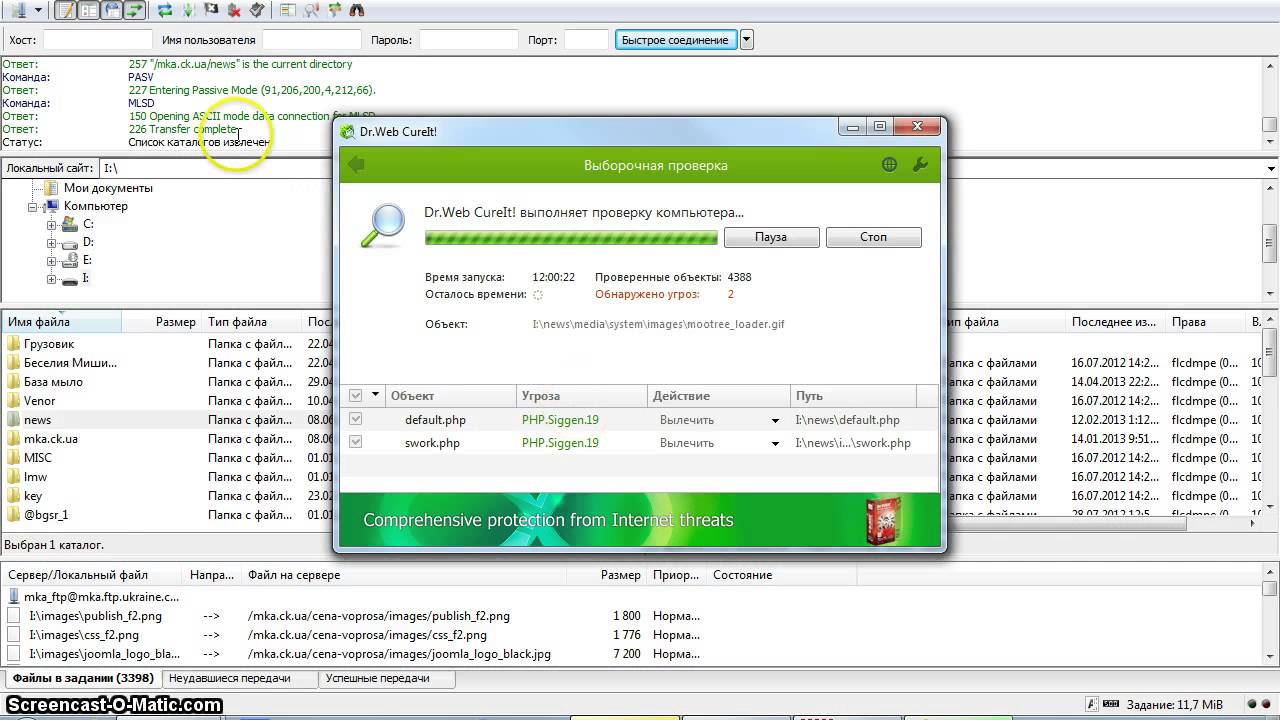Click the process queue toolbar icon
Viewport: 1280px width, 720px height.
188,10
